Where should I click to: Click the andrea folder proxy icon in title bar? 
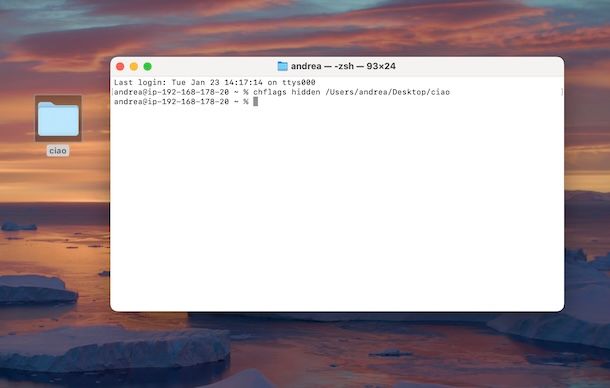coord(282,66)
